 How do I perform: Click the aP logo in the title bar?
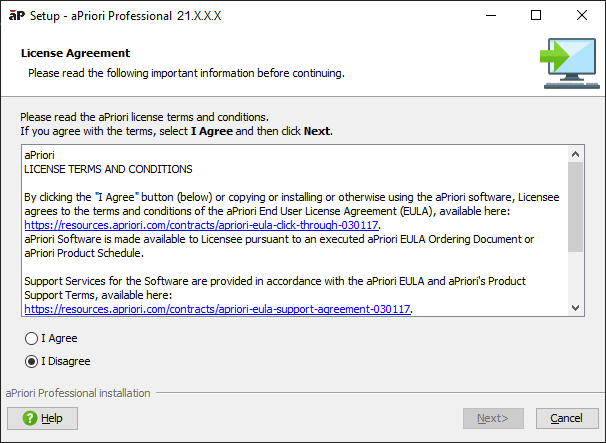15,15
